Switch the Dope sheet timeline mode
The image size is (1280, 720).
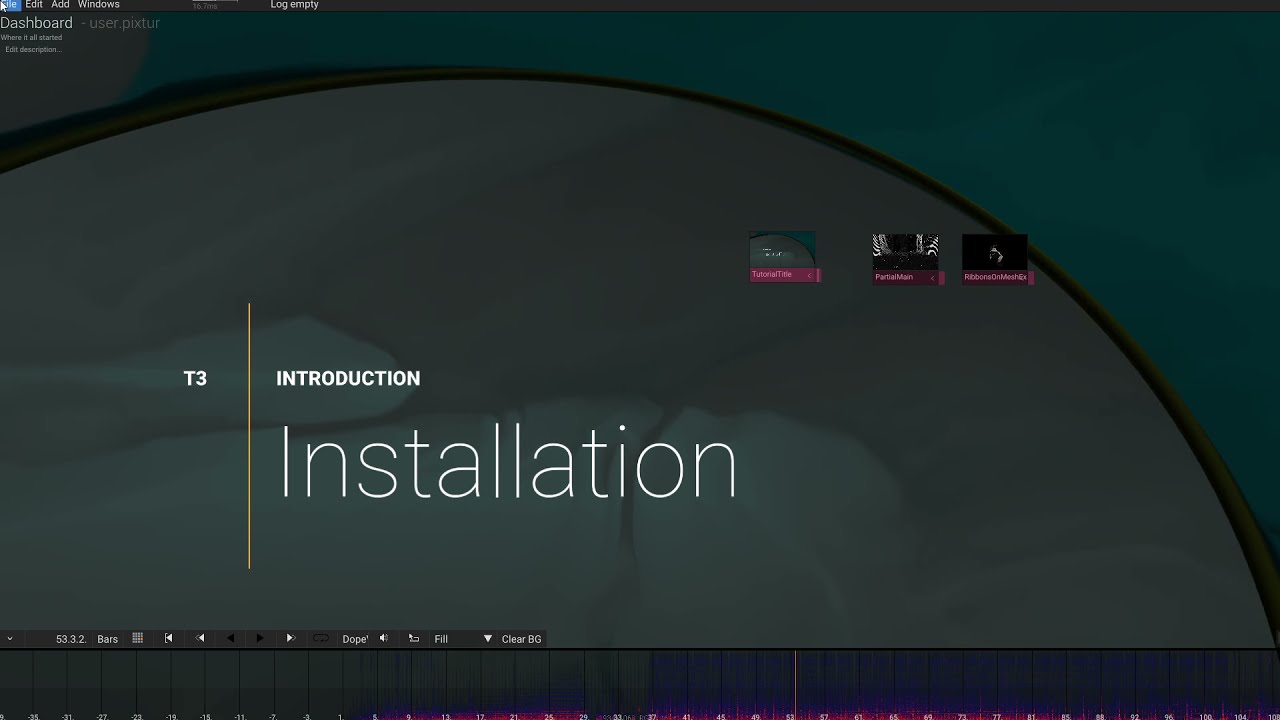coord(355,639)
